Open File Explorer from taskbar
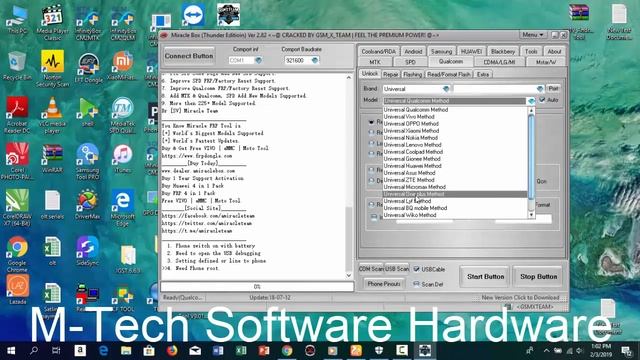Viewport: 640px width, 360px height. click(x=126, y=351)
